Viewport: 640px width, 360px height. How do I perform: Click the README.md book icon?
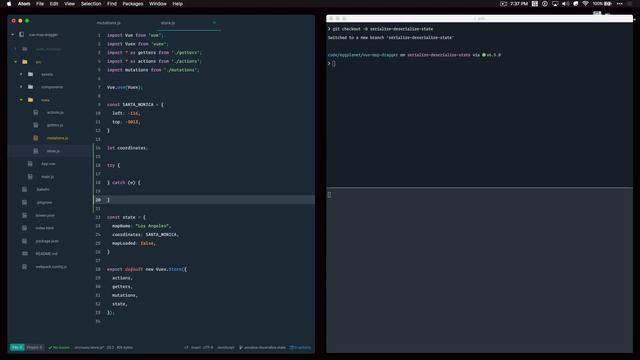pyautogui.click(x=25, y=254)
